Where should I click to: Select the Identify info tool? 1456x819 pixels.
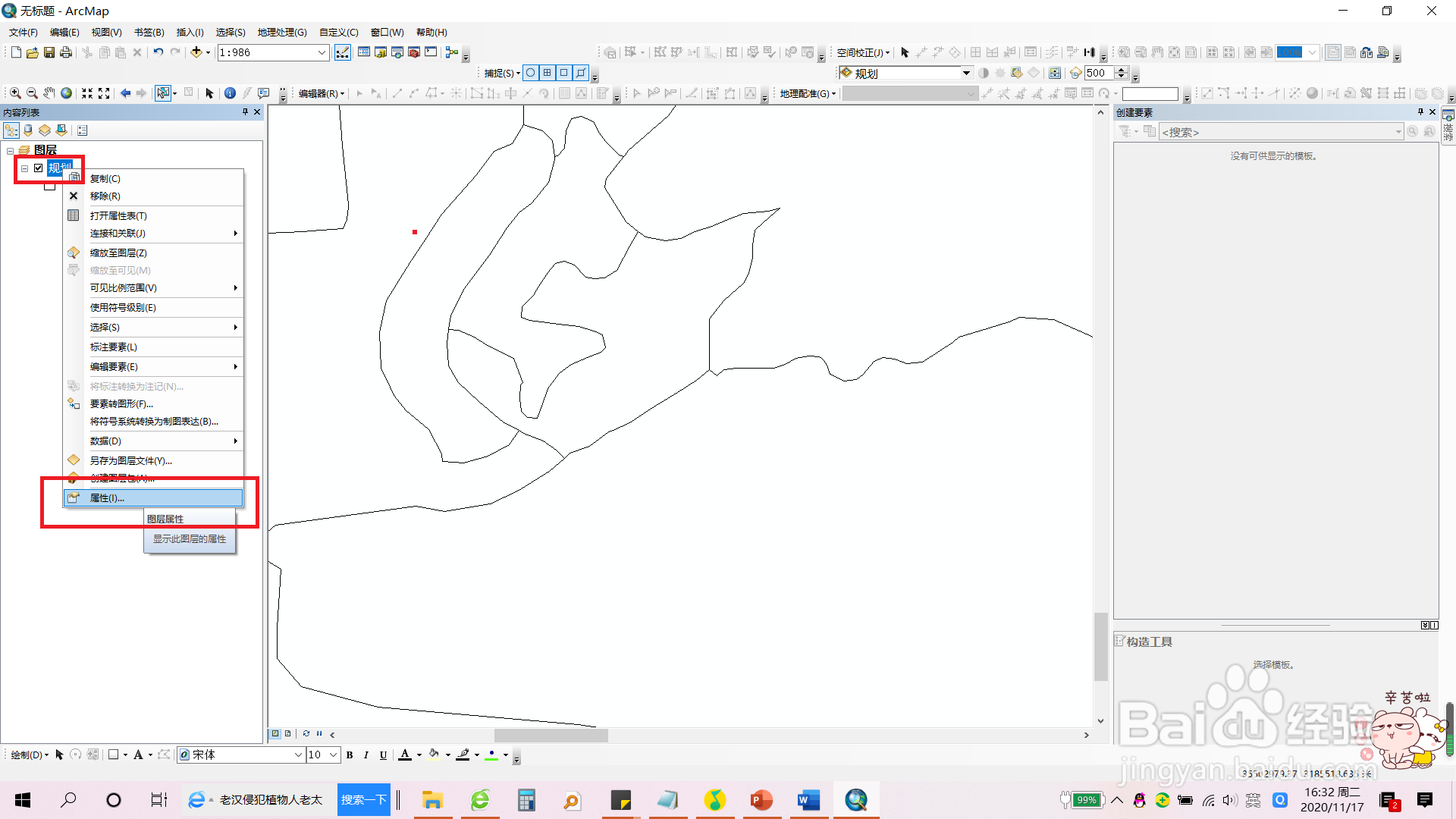point(231,93)
